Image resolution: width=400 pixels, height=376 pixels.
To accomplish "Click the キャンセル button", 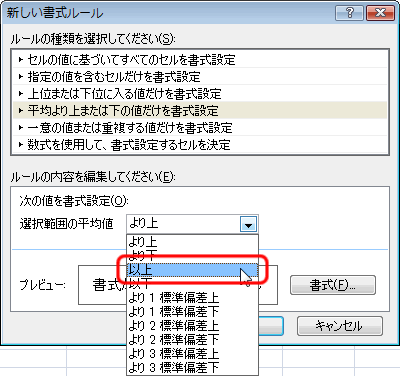I will [340, 326].
